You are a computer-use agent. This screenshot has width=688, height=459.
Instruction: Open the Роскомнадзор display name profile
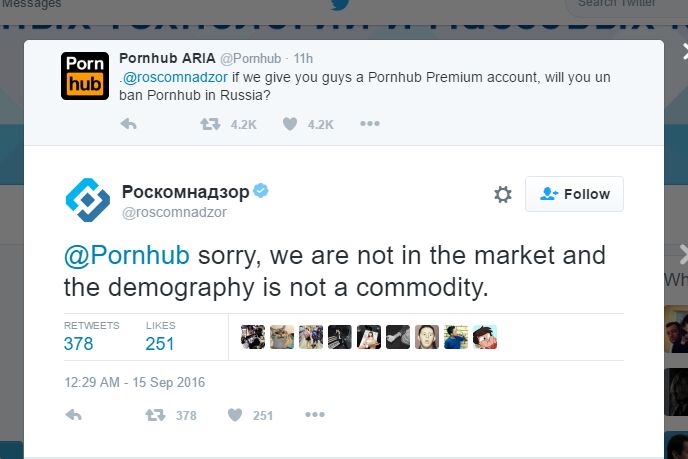click(x=185, y=190)
